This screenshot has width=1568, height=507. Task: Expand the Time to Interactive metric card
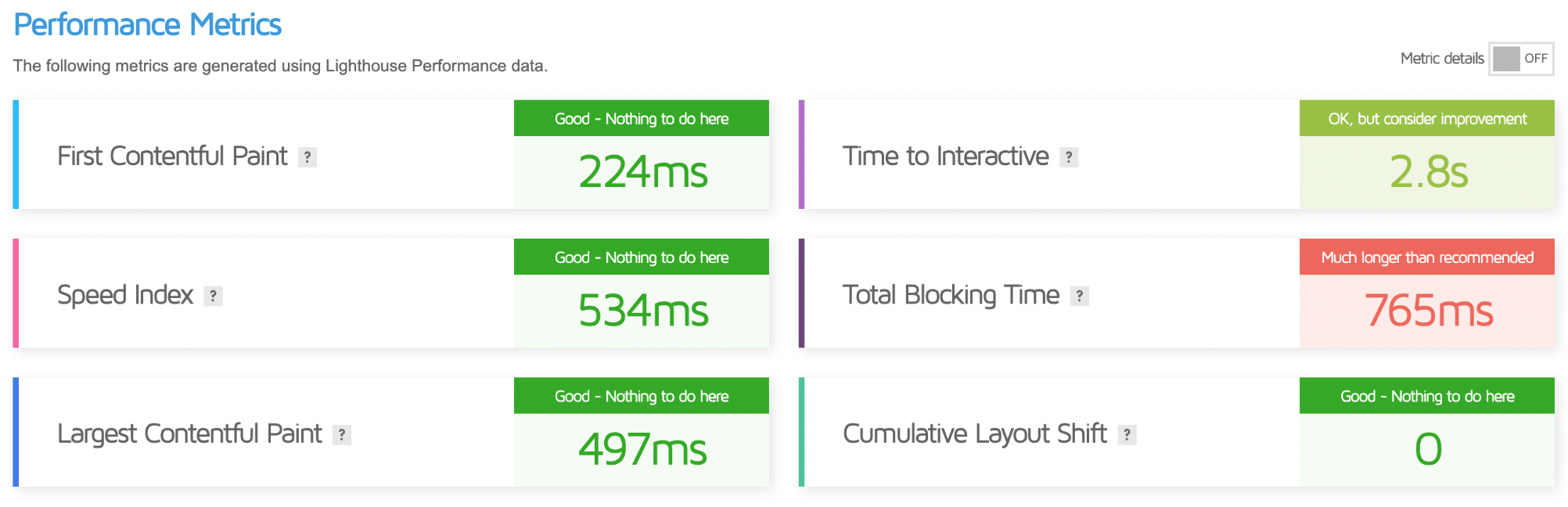[x=1177, y=154]
